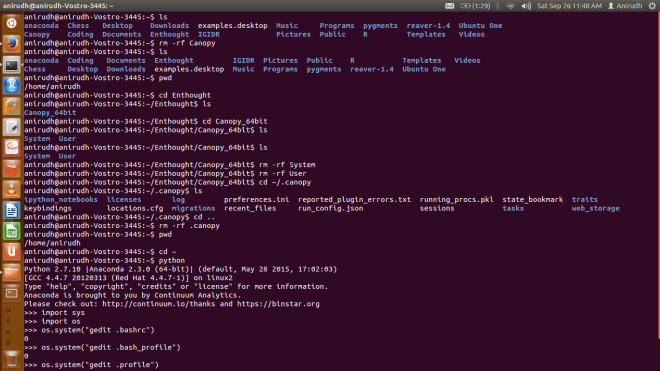Screen dimensions: 660x371
Task: Click the 'import os' Python line
Action: click(61, 321)
